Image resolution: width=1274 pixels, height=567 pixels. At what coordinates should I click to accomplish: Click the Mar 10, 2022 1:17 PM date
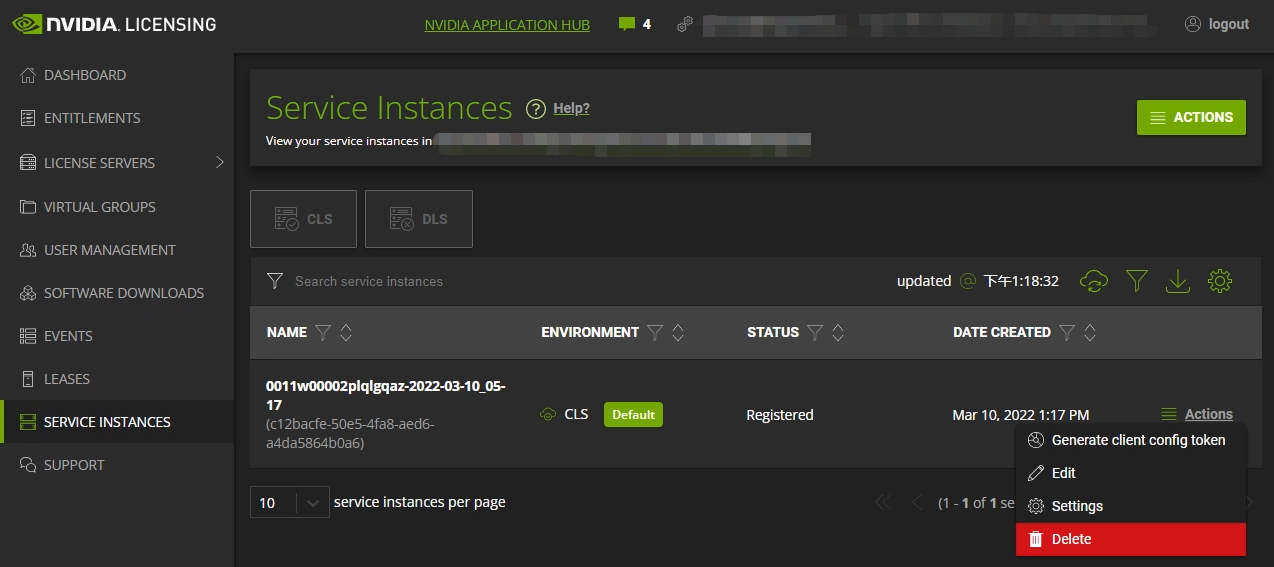point(1021,415)
